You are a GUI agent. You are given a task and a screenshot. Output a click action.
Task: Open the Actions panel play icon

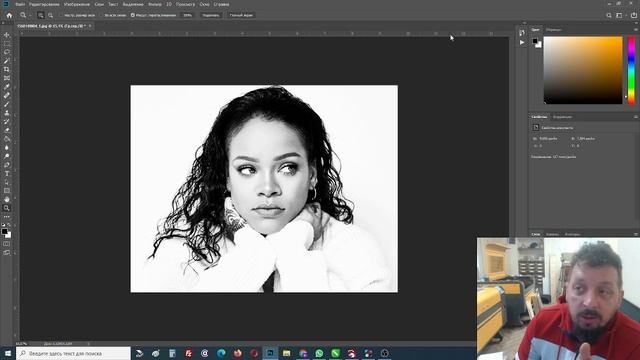click(522, 42)
